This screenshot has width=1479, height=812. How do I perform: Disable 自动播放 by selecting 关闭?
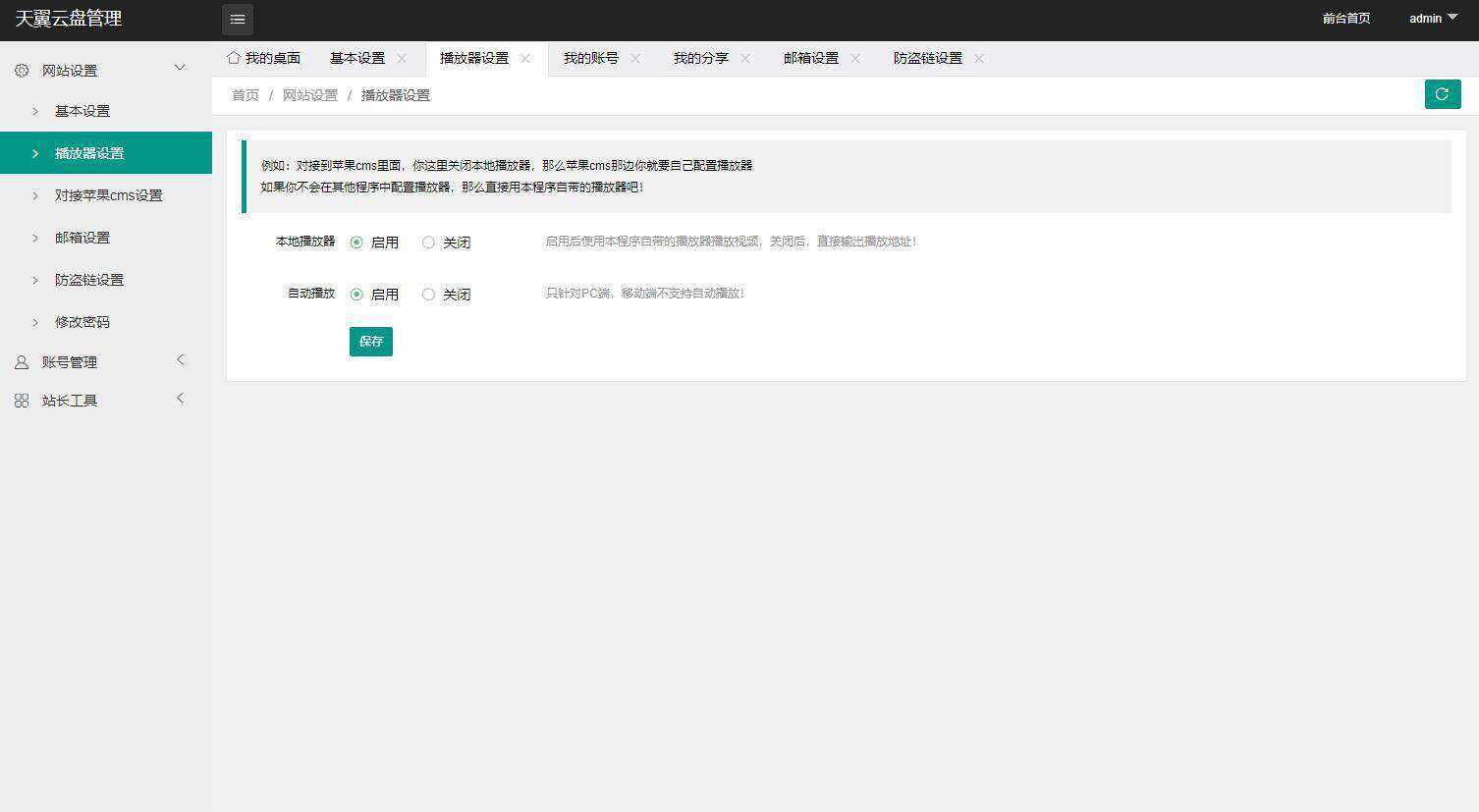coord(429,294)
